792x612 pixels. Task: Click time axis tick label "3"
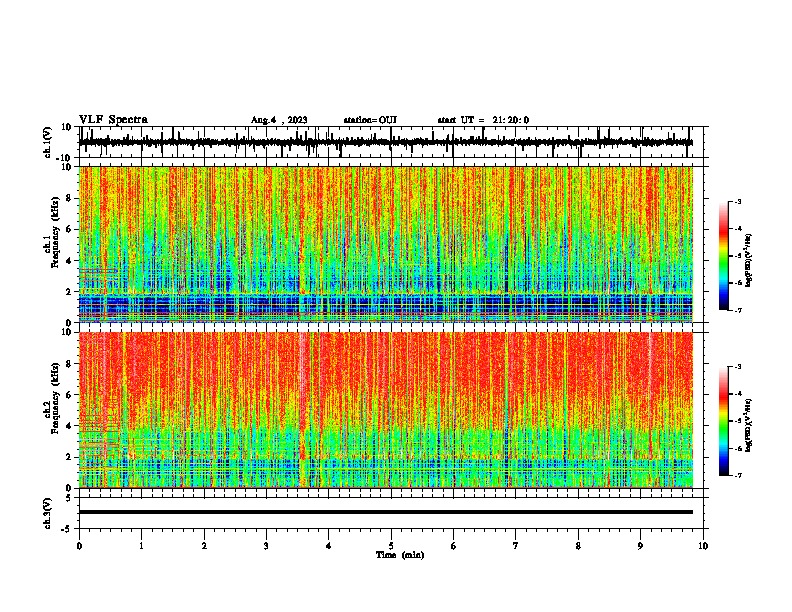click(x=266, y=546)
